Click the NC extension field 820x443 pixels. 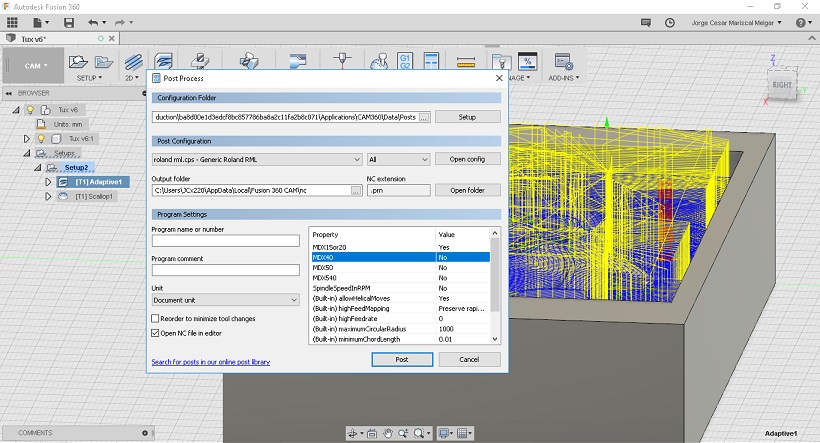coord(398,190)
